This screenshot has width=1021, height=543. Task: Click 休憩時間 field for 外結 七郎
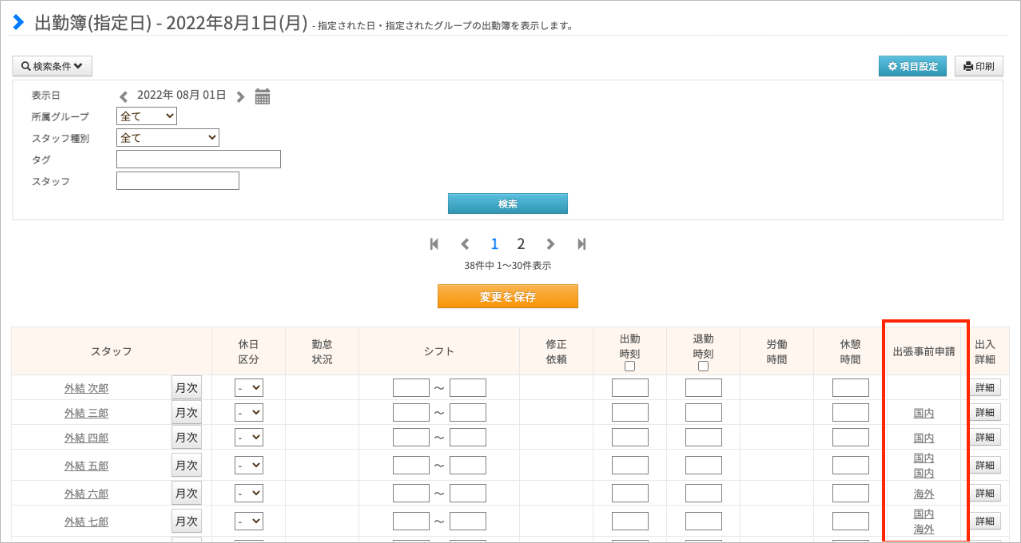coord(850,522)
